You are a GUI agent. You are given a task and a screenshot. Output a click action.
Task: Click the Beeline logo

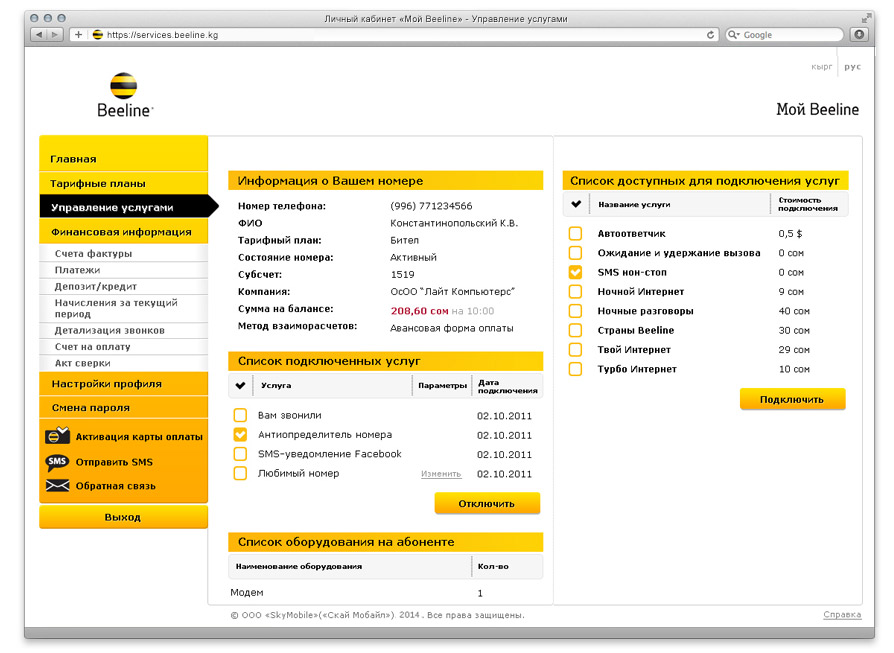coord(124,95)
